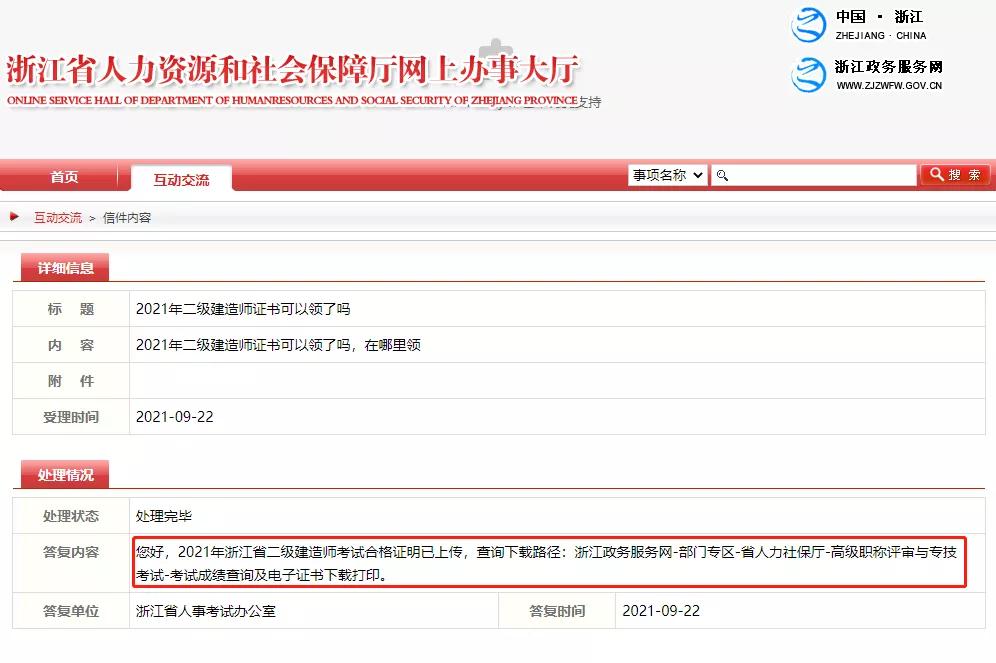Image resolution: width=996 pixels, height=663 pixels.
Task: Select the 处理情况 section header
Action: 66,475
